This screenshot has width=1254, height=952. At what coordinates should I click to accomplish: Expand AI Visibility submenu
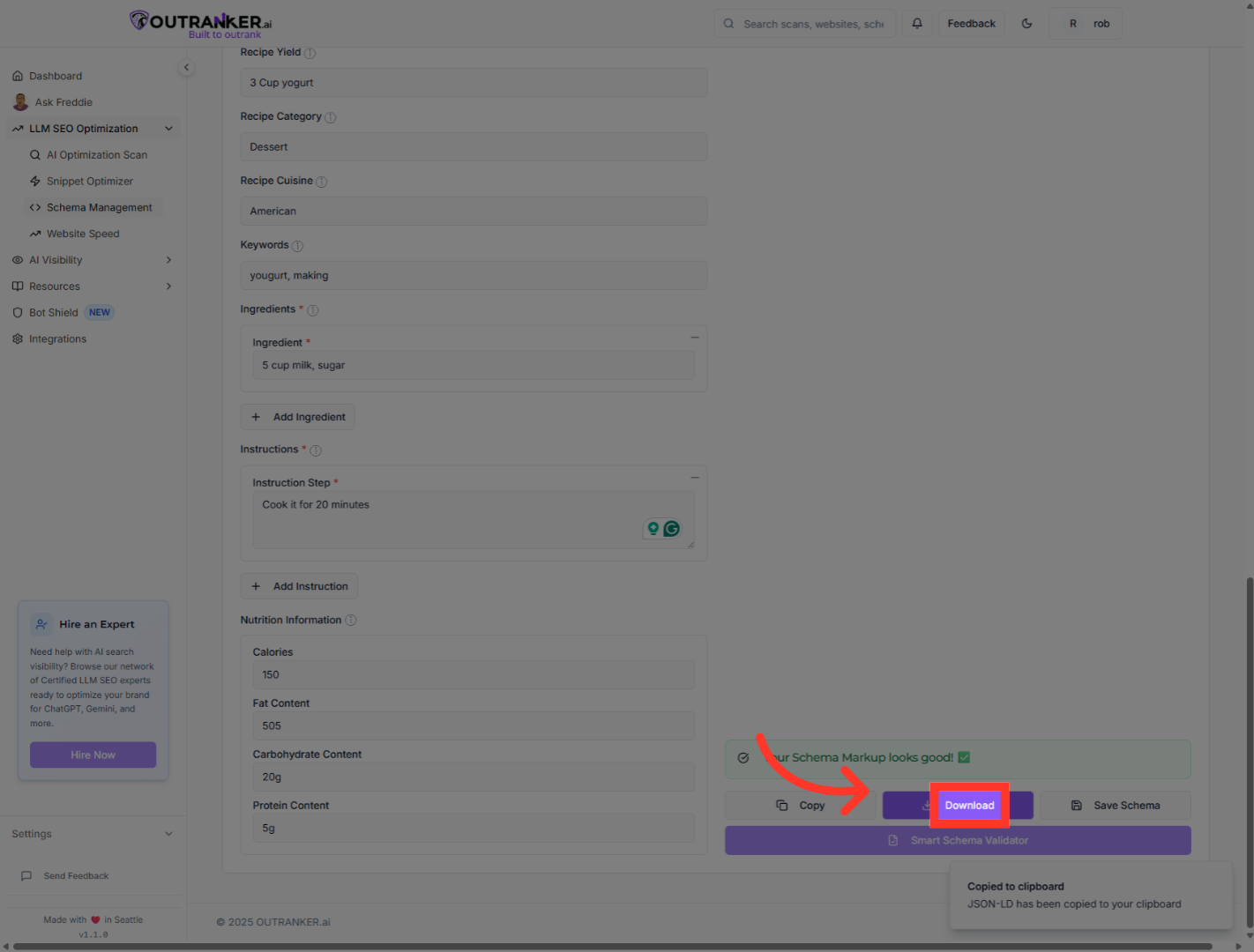[x=168, y=260]
